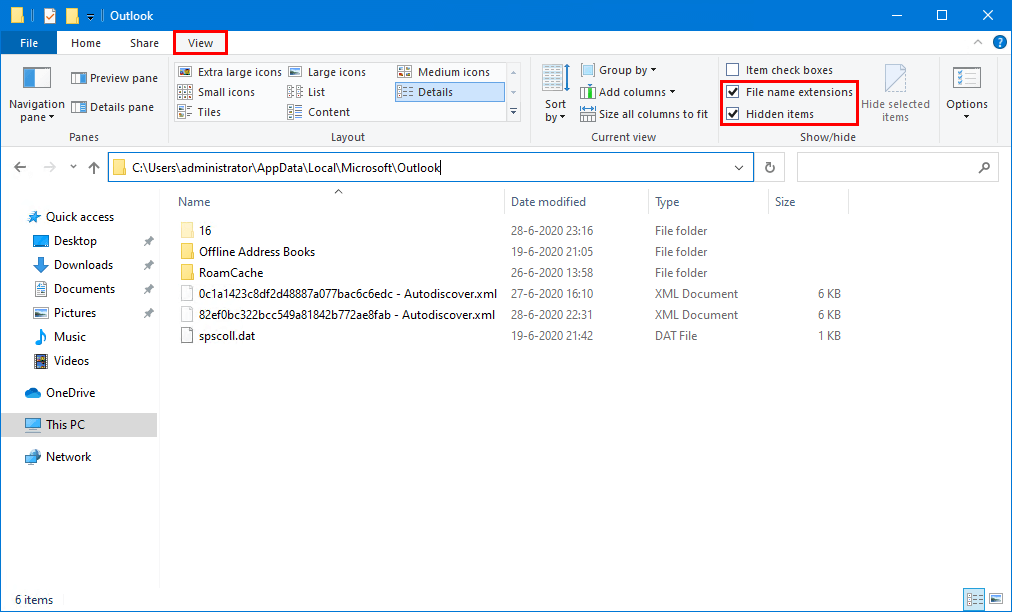Select List layout
Image resolution: width=1012 pixels, height=612 pixels.
point(307,92)
